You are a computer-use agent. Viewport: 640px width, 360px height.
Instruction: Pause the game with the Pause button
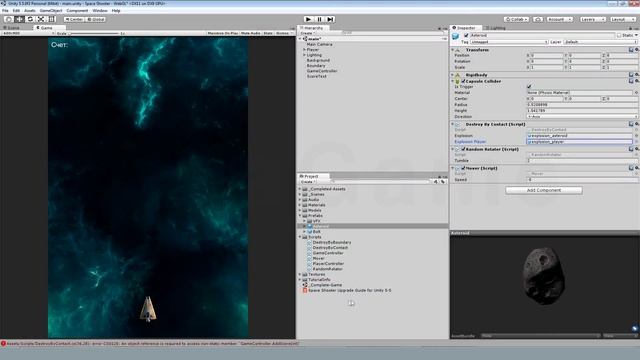click(320, 19)
